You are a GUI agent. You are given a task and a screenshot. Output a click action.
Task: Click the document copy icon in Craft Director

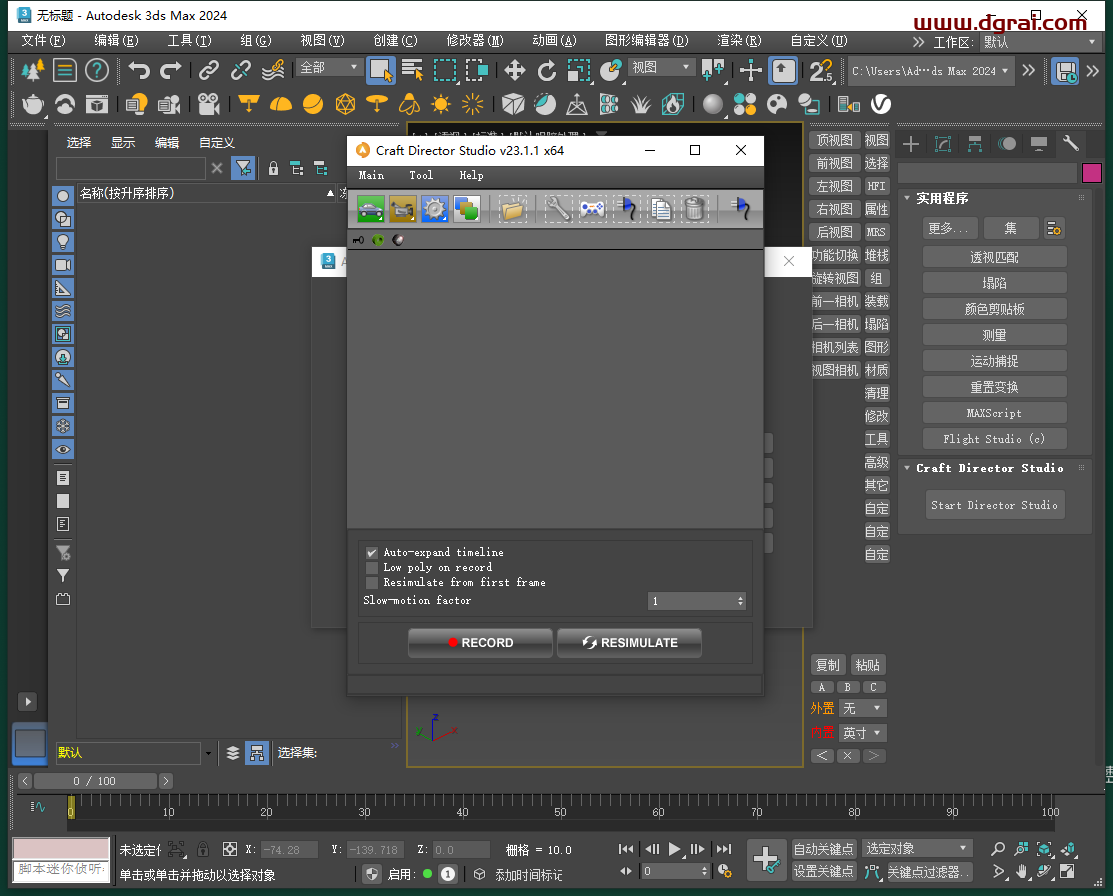click(x=661, y=209)
